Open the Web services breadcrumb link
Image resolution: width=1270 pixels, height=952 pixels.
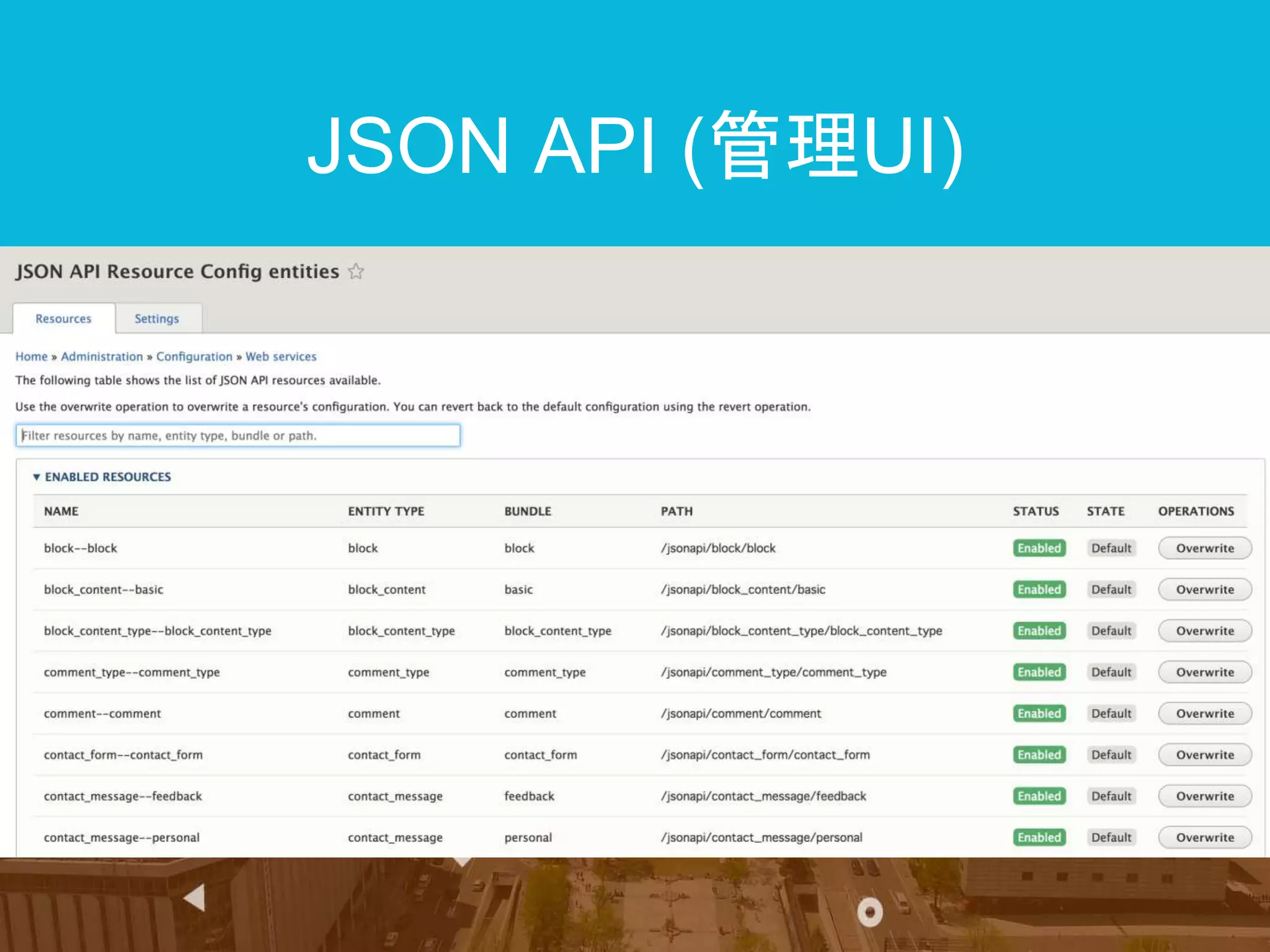pyautogui.click(x=281, y=356)
